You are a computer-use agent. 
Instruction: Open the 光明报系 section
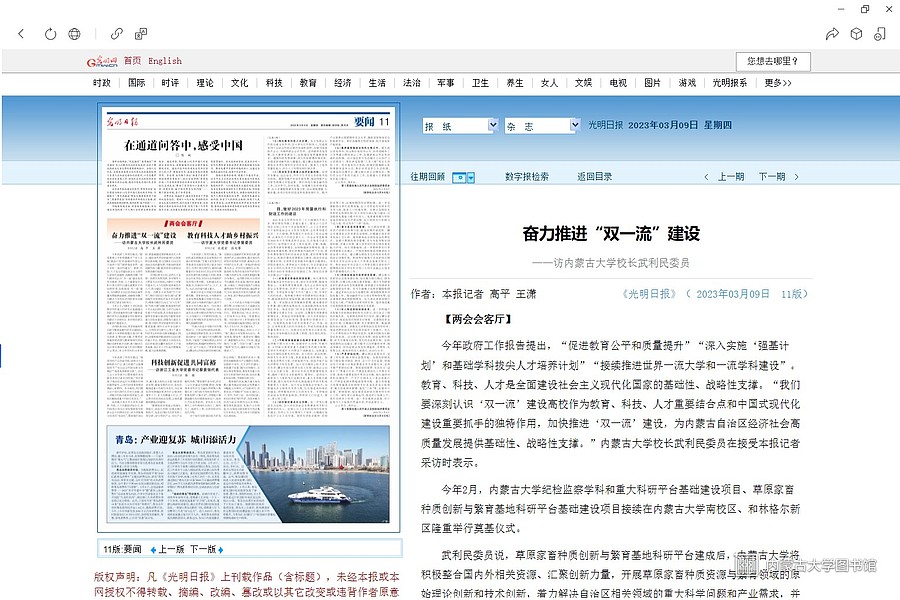coord(730,83)
